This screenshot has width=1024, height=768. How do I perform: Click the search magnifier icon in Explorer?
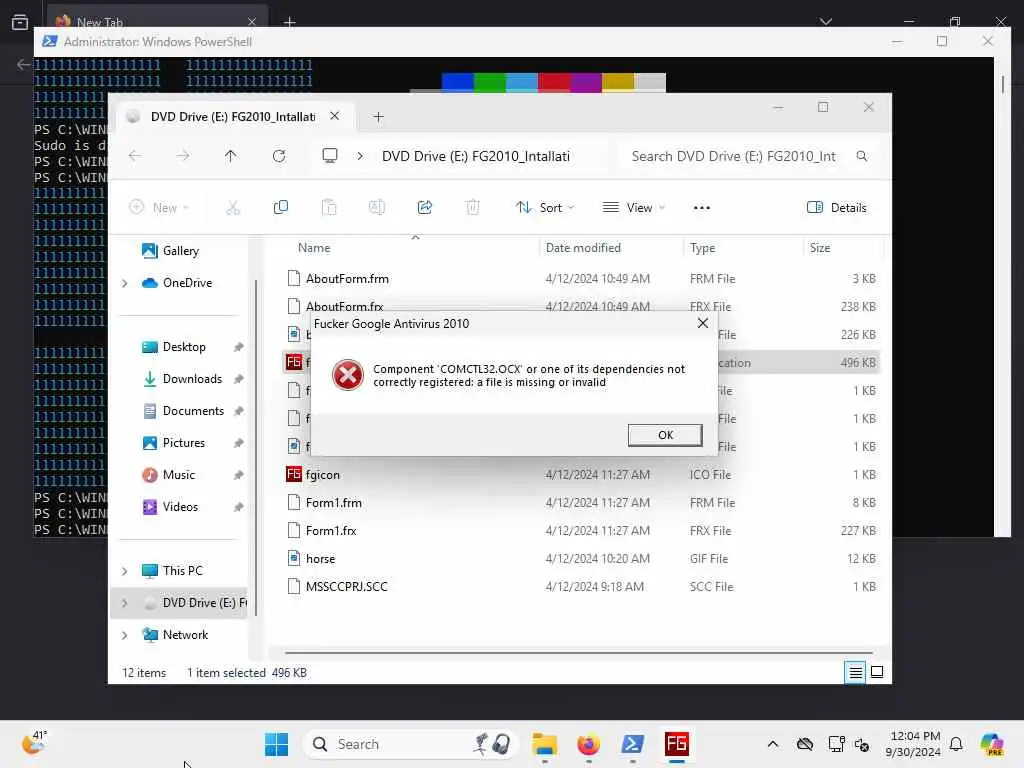point(862,156)
